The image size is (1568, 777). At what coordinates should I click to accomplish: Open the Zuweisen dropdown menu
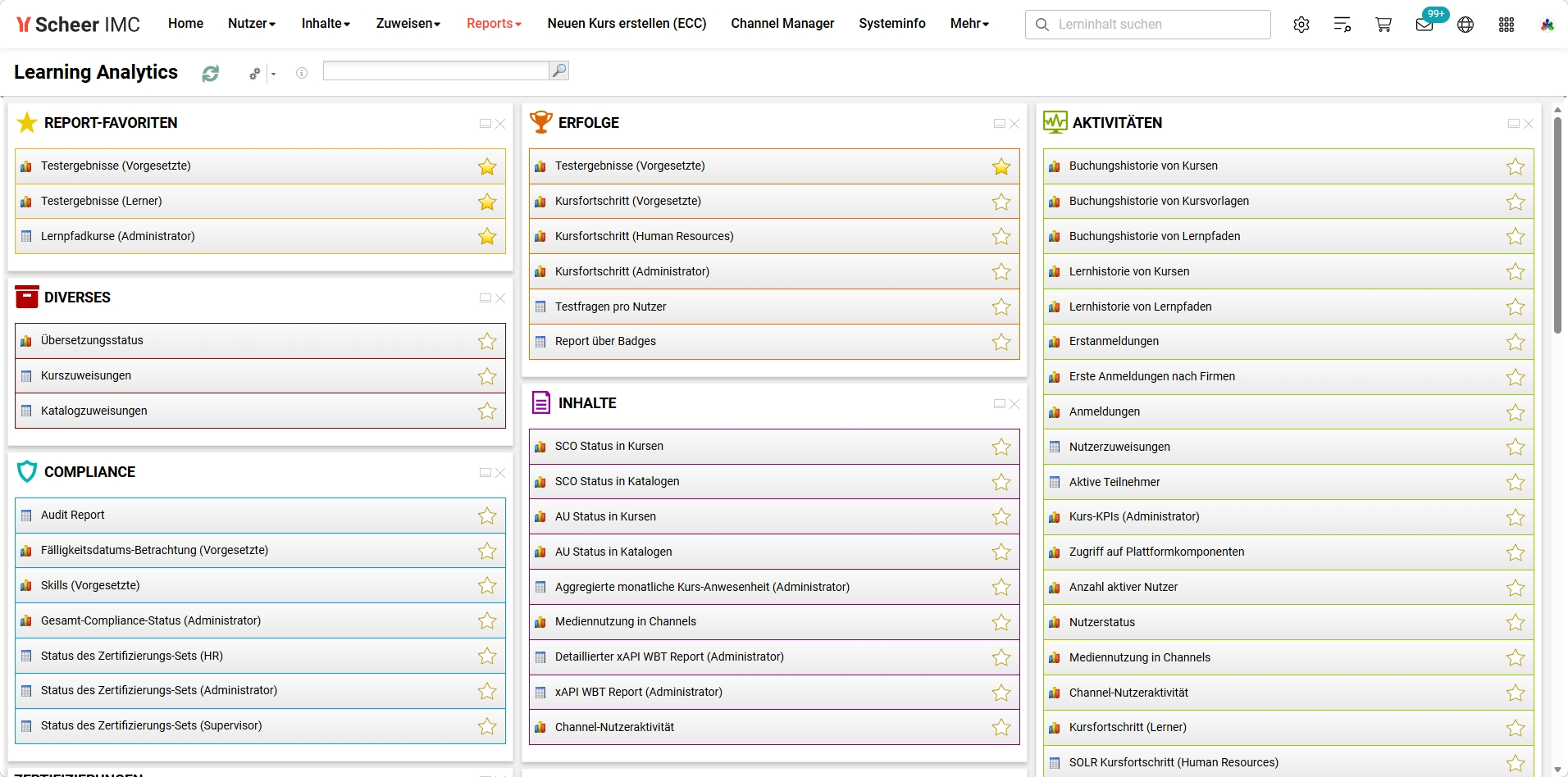click(x=408, y=24)
